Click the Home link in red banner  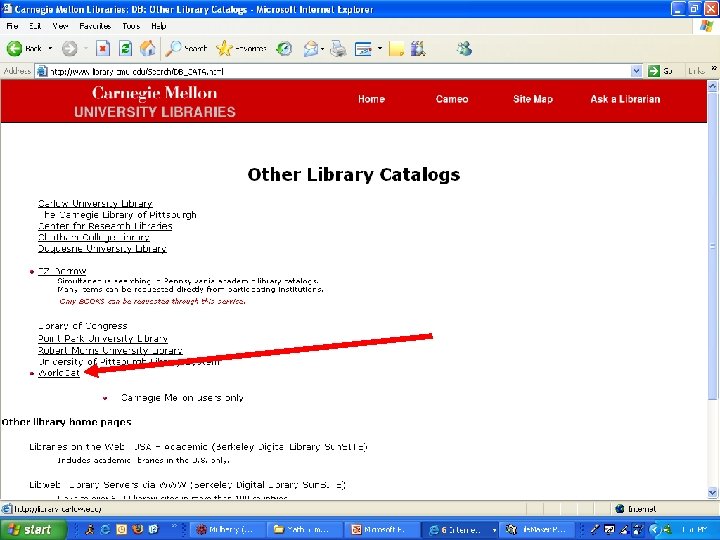371,99
